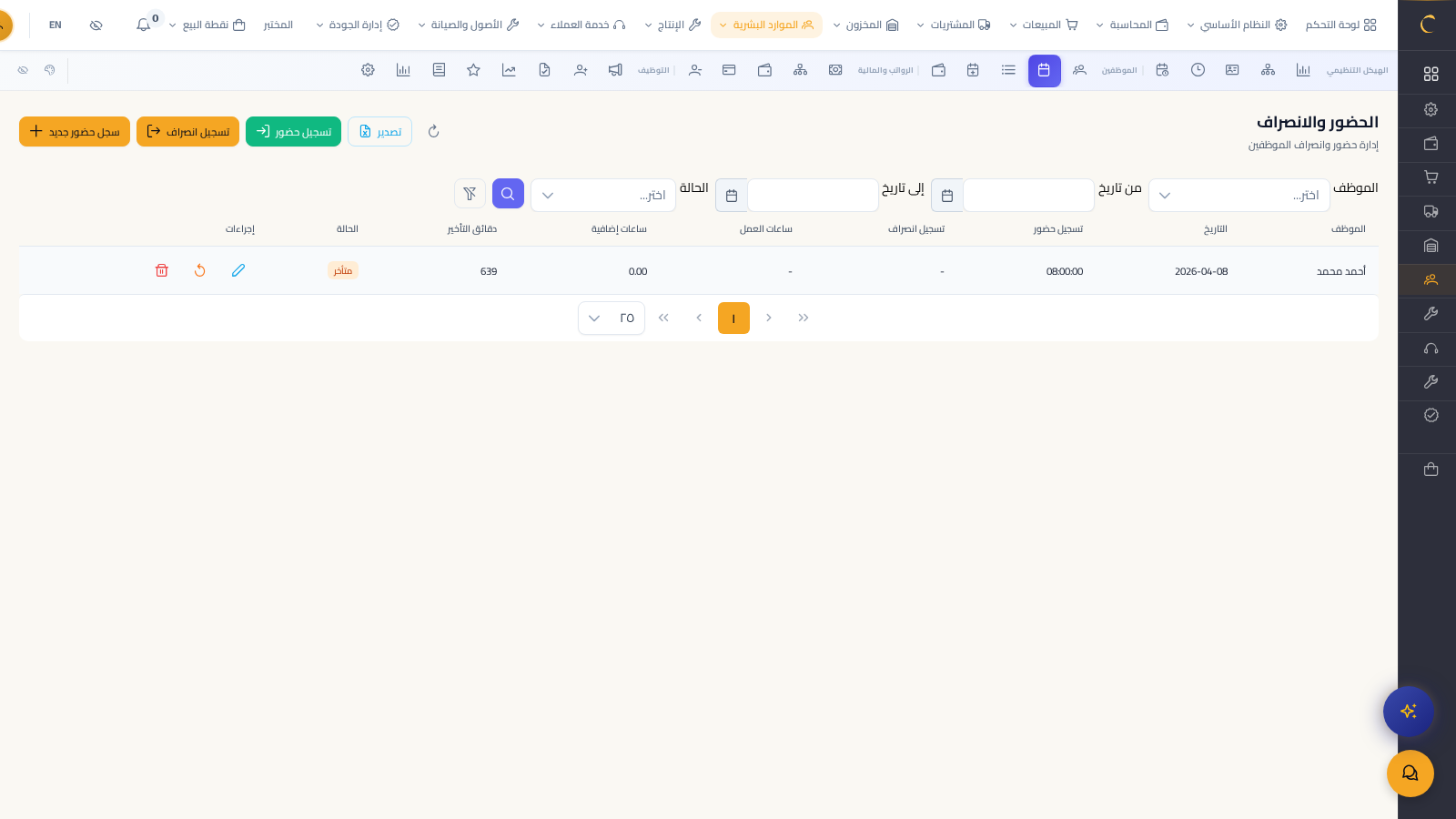Open the الحالة status dropdown
This screenshot has width=1456, height=819.
click(603, 196)
